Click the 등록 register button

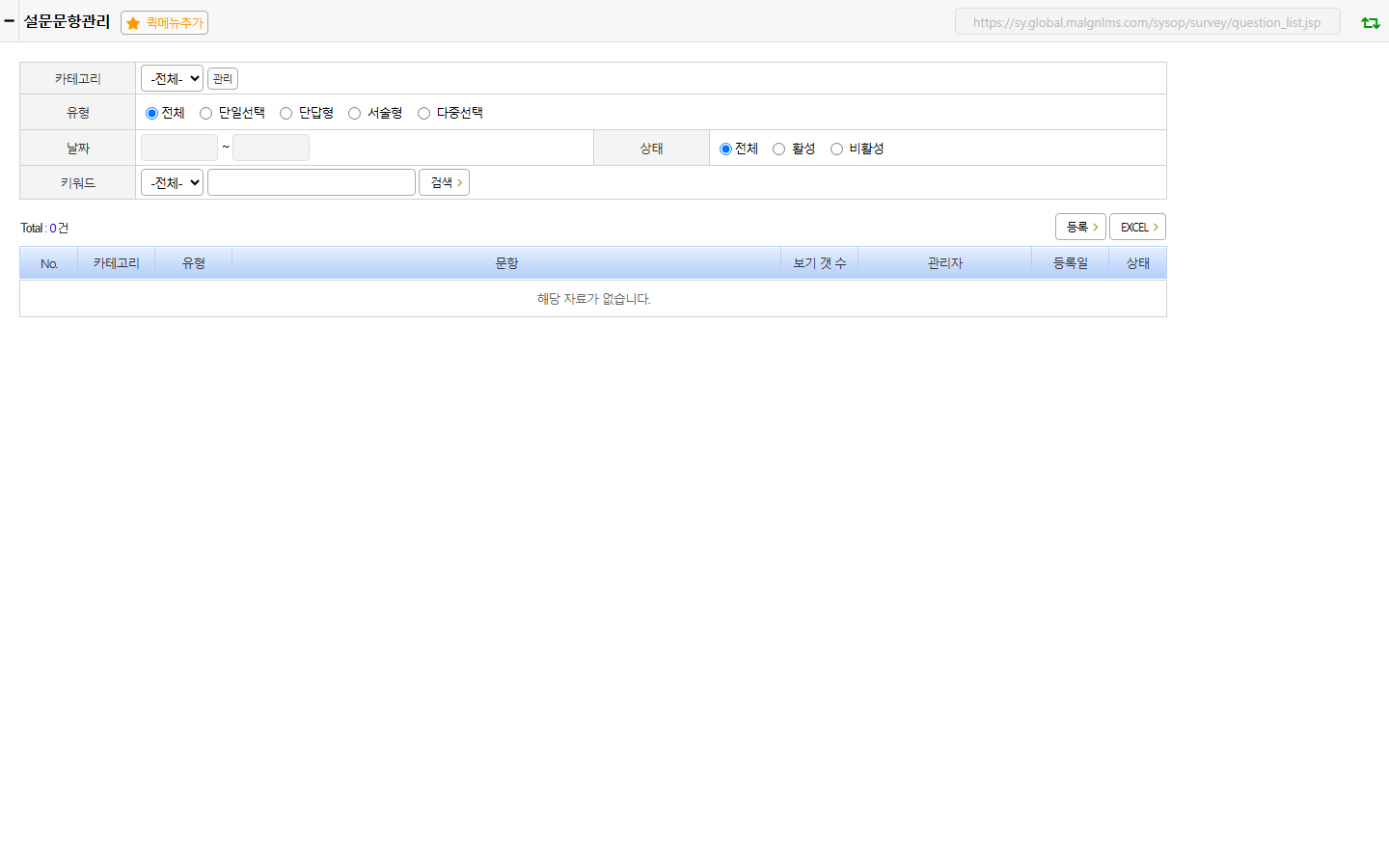click(1080, 227)
